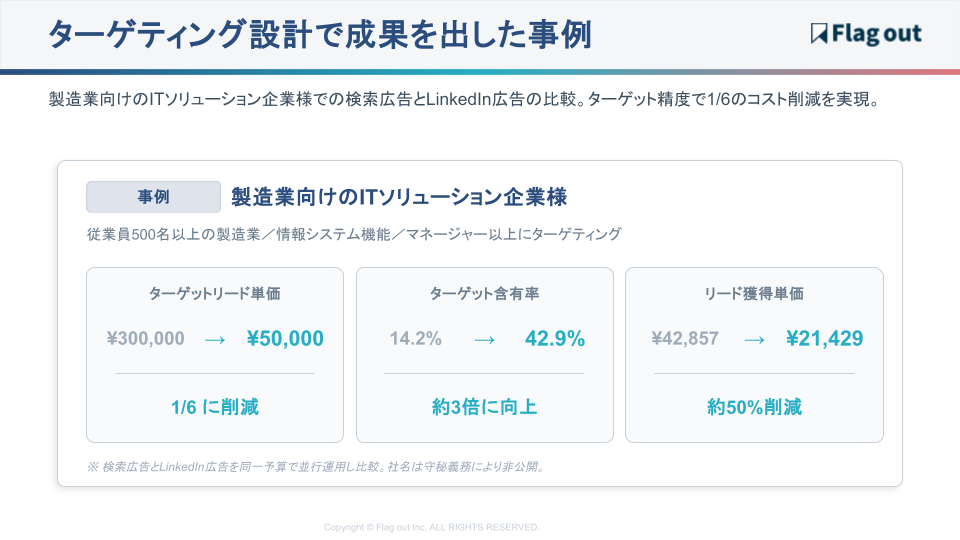960x540 pixels.
Task: Select the 製造業向けのITソリューション企業様 heading
Action: coord(399,196)
